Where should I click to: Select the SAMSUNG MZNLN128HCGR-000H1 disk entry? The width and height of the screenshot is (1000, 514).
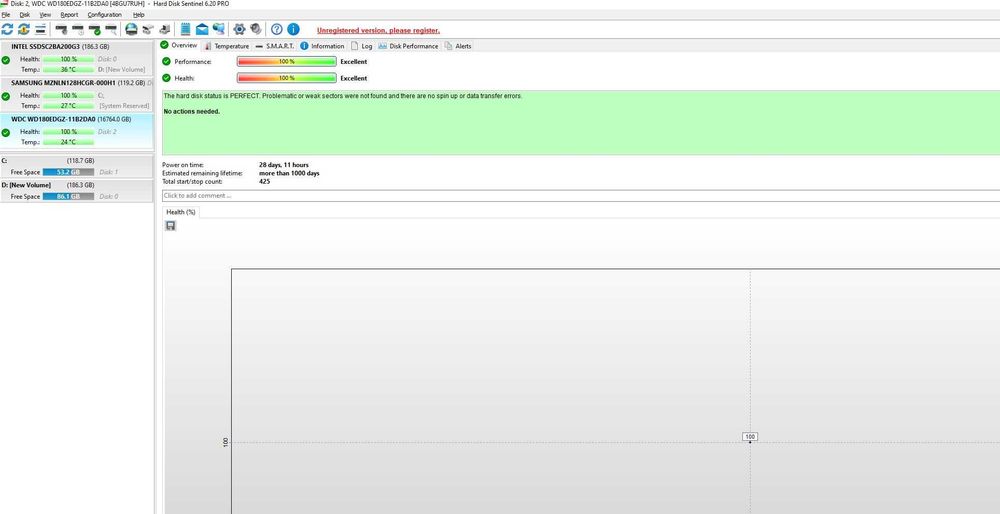pos(77,94)
